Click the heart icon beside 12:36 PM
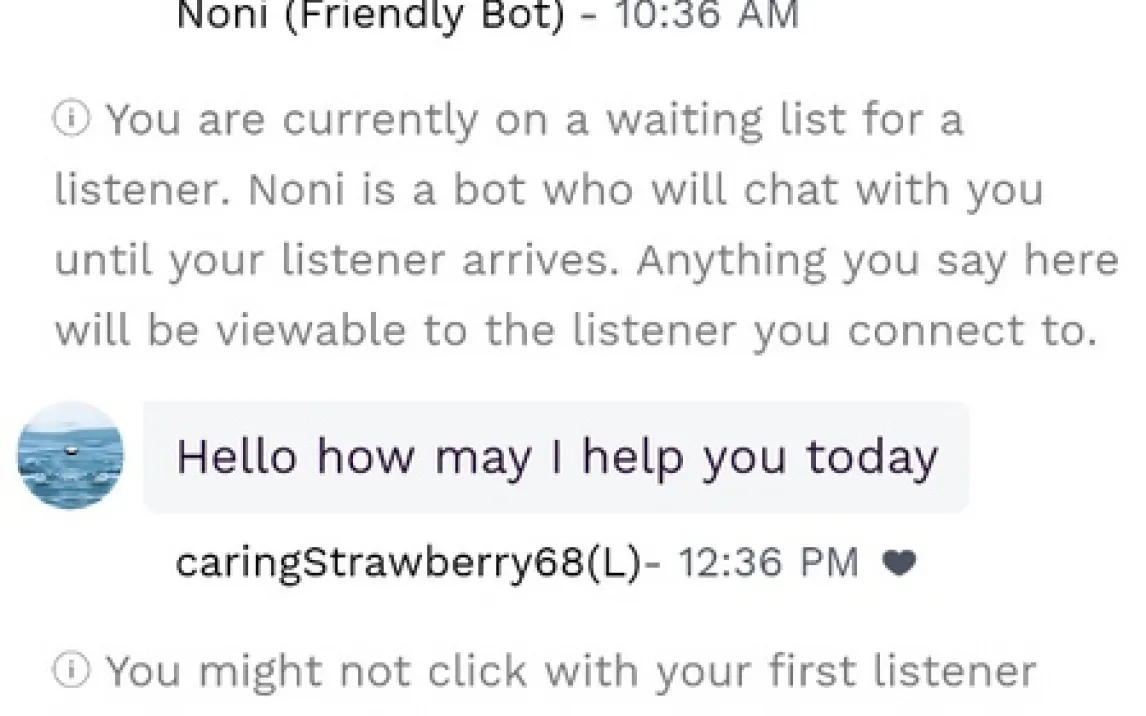Screen dimensions: 1146x716 coord(900,564)
